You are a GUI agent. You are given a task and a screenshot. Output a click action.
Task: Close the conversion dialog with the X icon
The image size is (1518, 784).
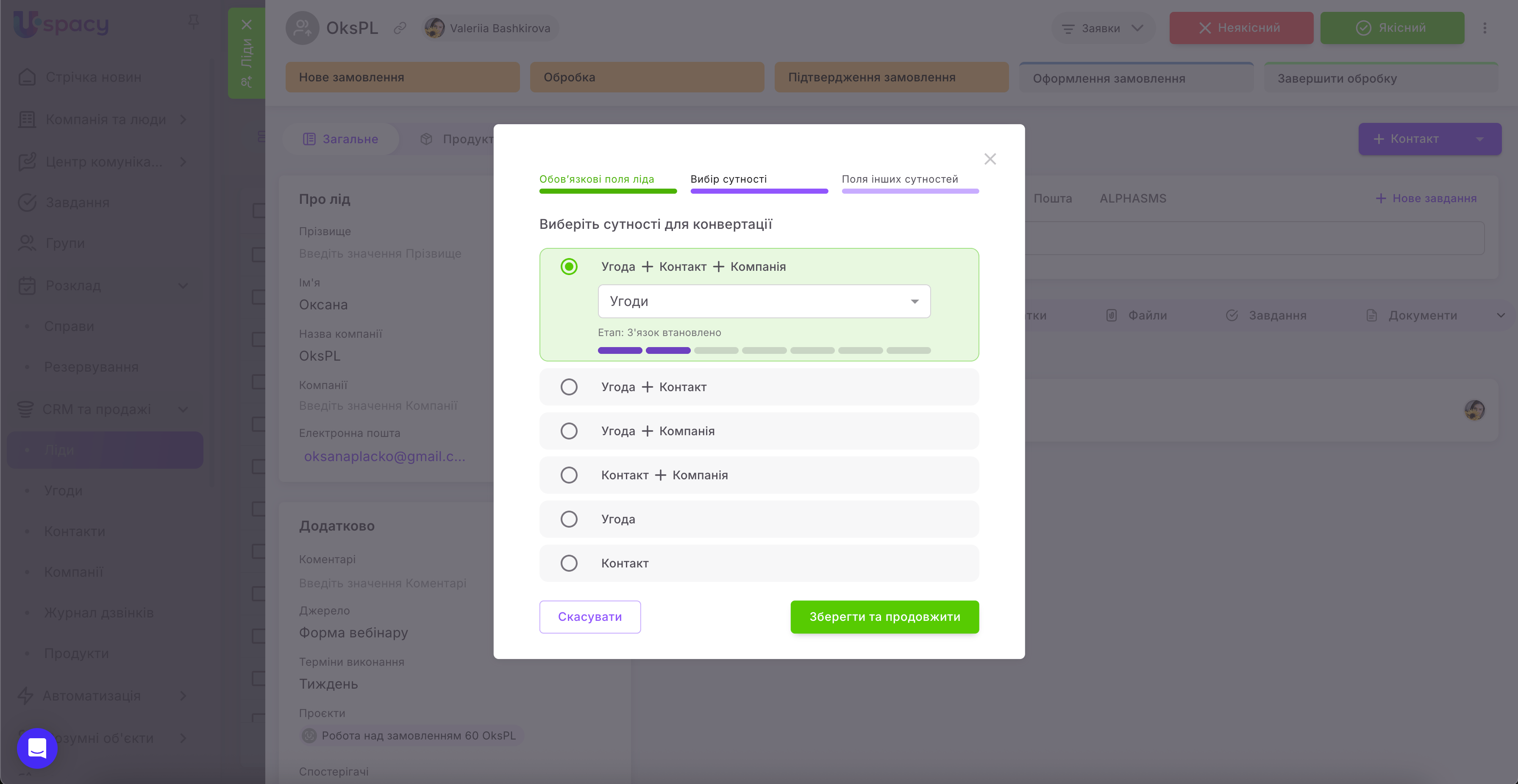990,158
